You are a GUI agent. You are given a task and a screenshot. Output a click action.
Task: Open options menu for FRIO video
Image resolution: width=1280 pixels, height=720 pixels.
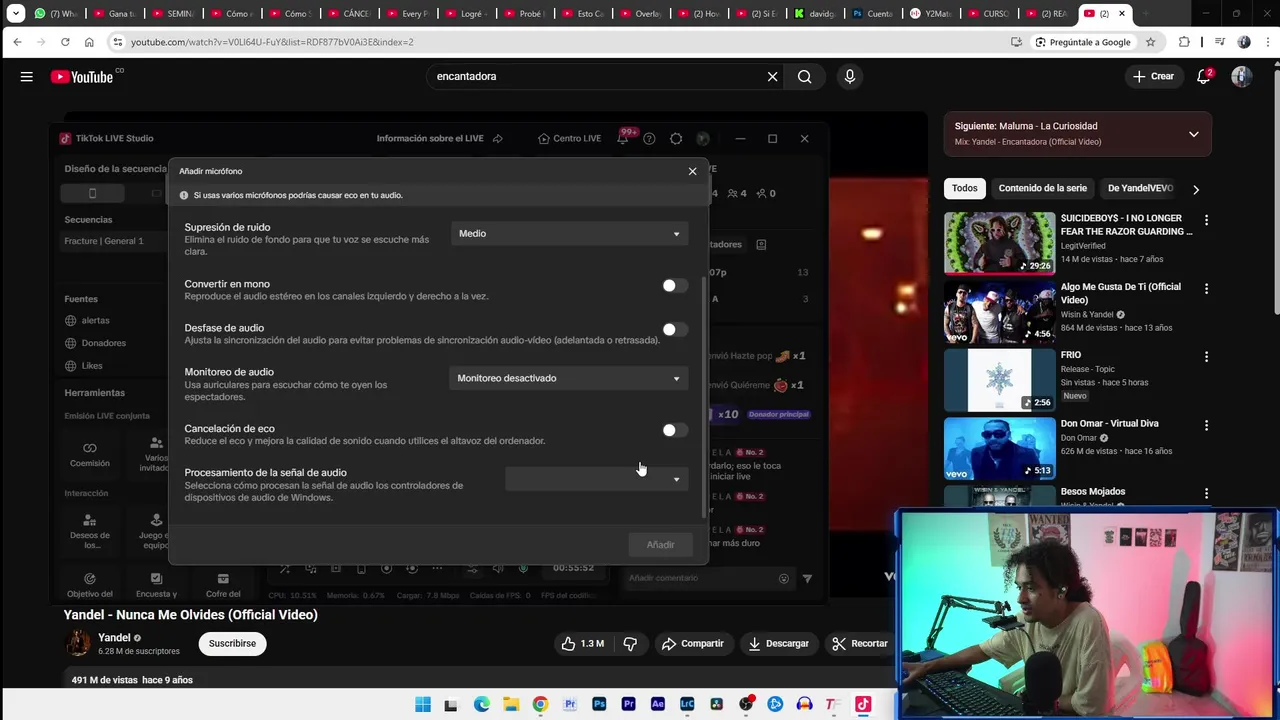[1206, 356]
